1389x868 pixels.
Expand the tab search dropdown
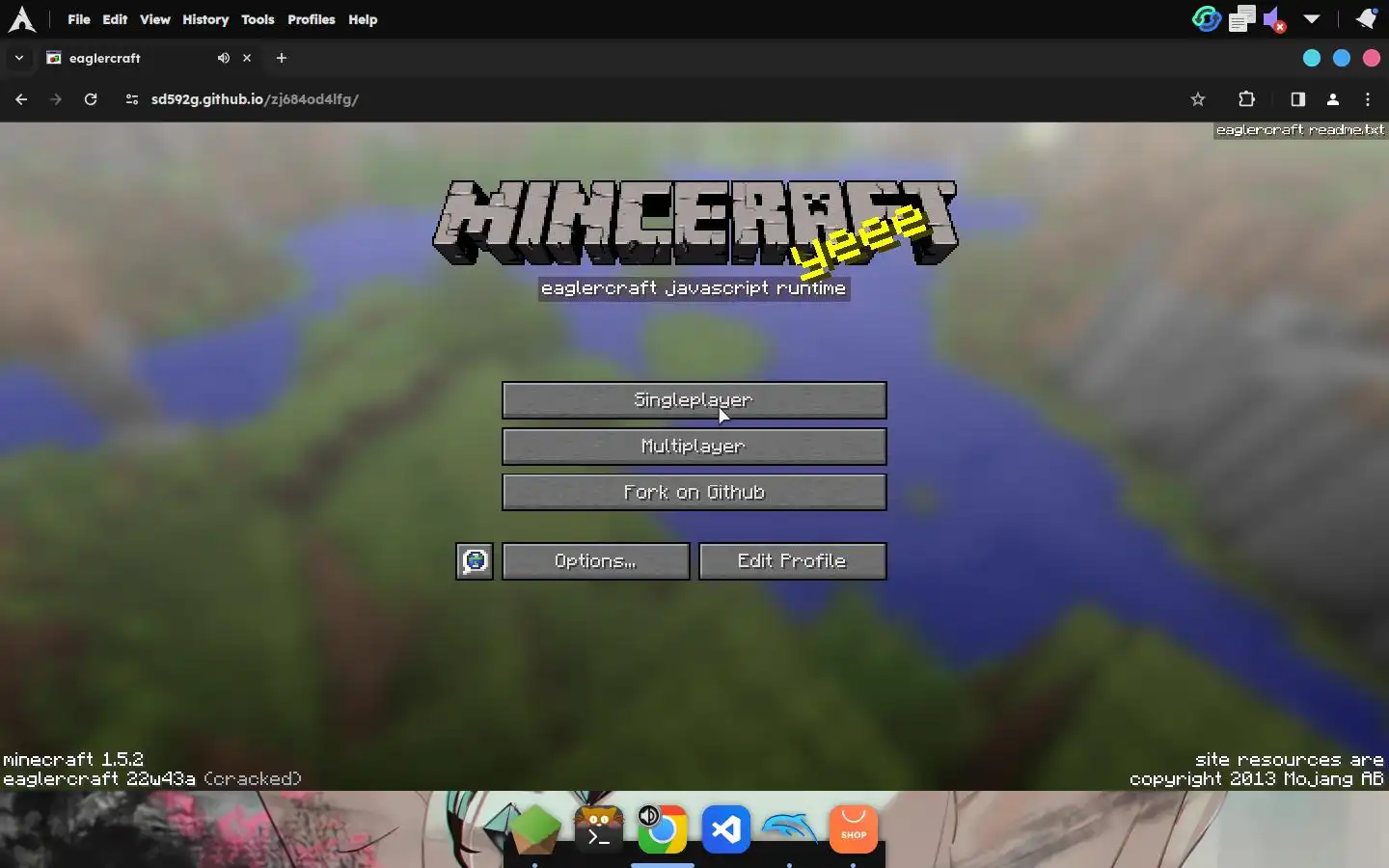click(x=18, y=58)
